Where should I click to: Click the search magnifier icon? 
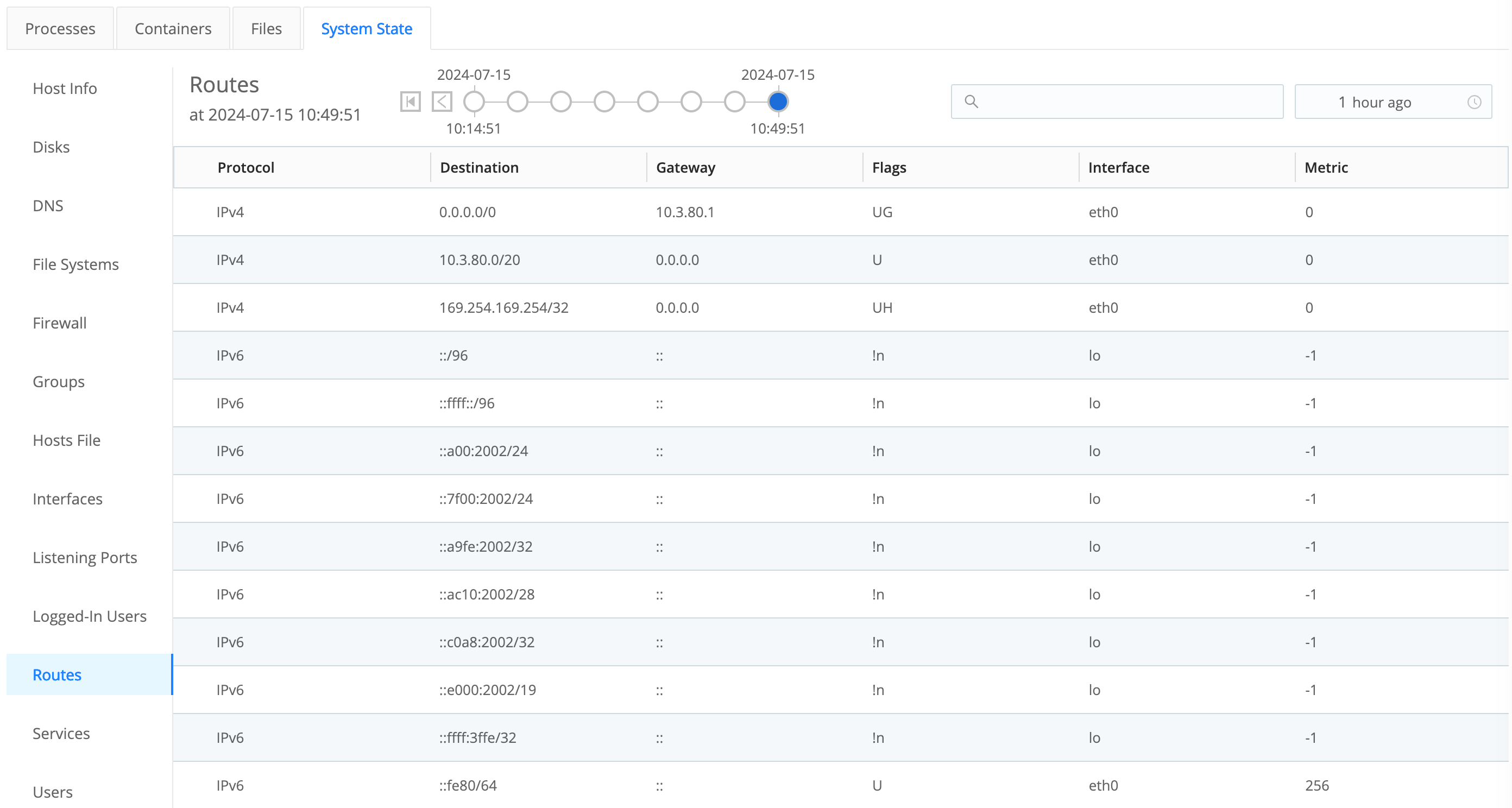point(972,102)
